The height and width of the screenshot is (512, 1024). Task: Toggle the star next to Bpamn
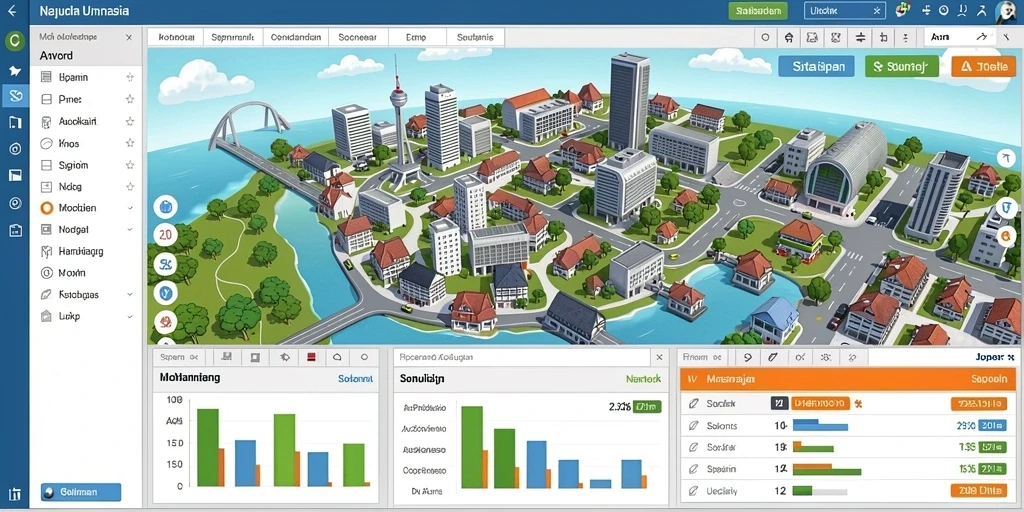pos(130,77)
